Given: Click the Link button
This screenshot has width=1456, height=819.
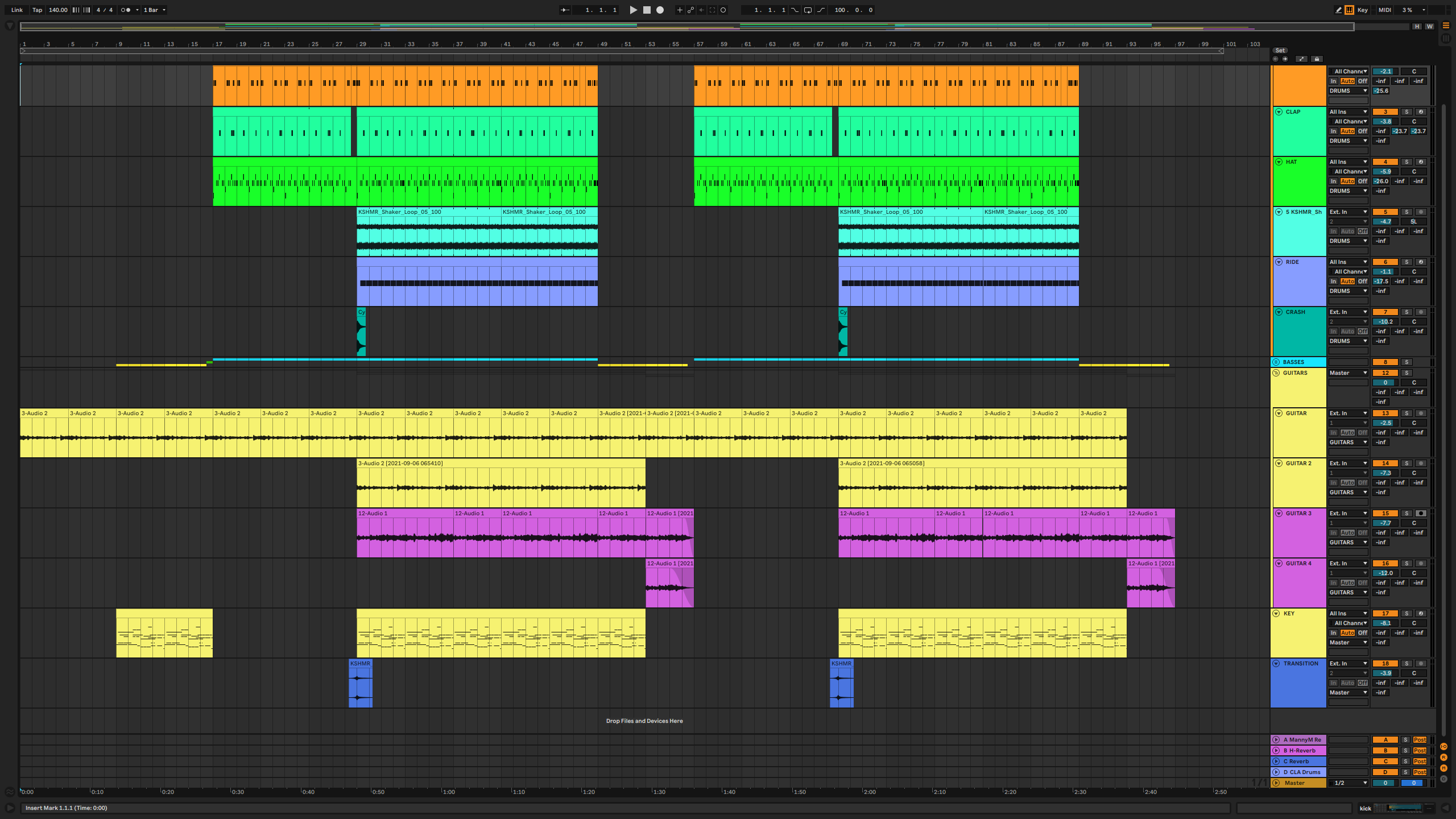Looking at the screenshot, I should click(17, 10).
